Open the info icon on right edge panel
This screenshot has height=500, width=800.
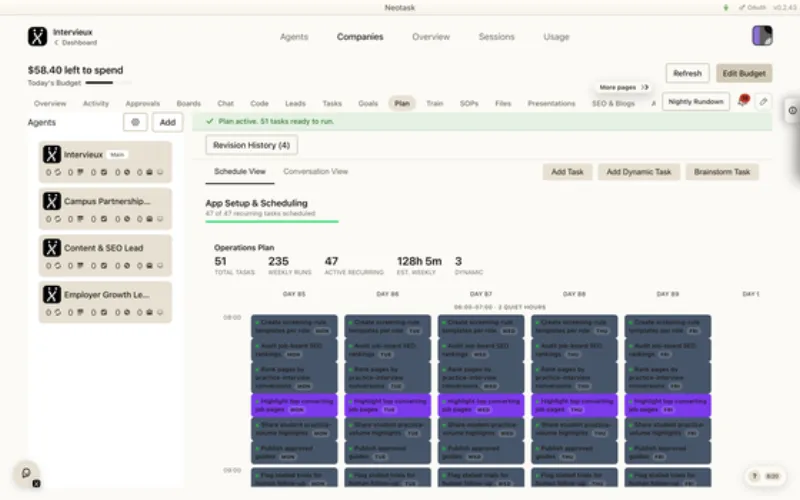point(792,110)
